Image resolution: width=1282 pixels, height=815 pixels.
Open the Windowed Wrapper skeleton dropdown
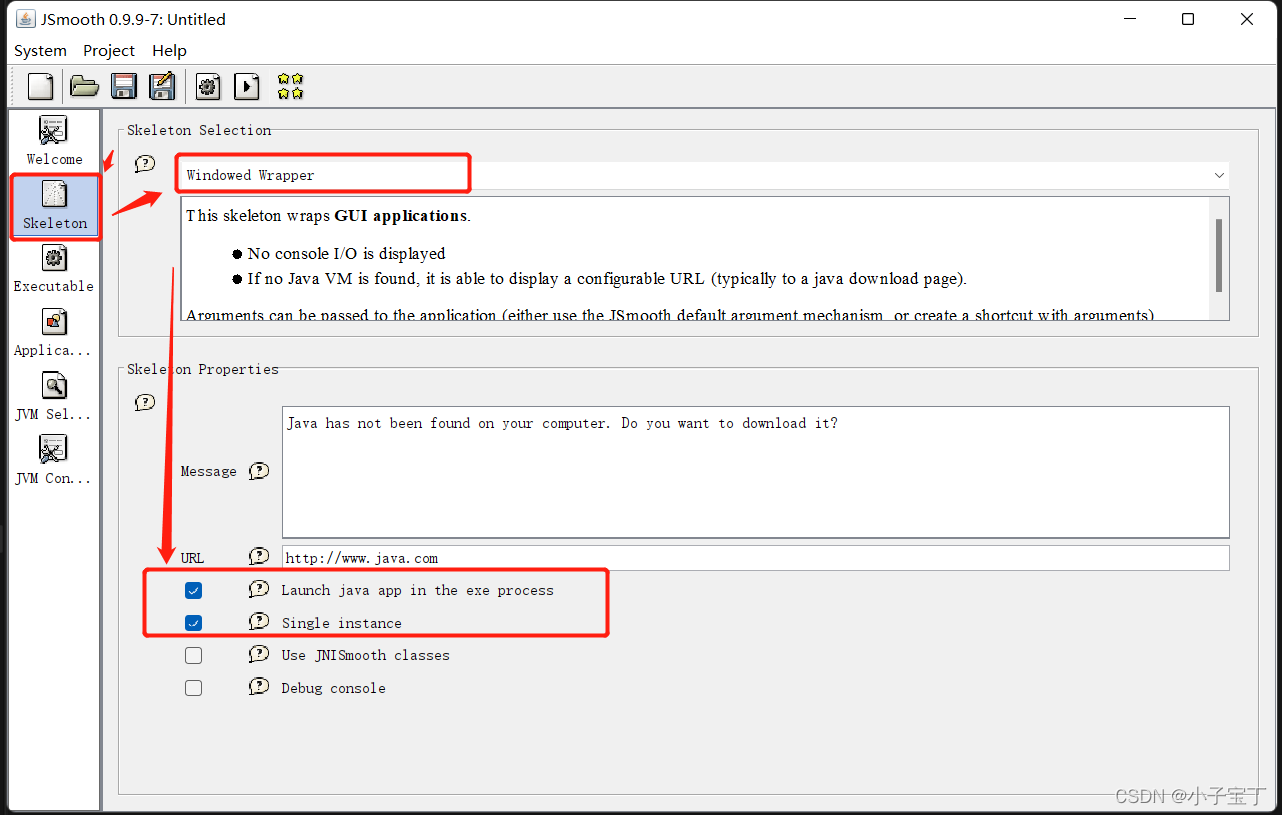705,175
